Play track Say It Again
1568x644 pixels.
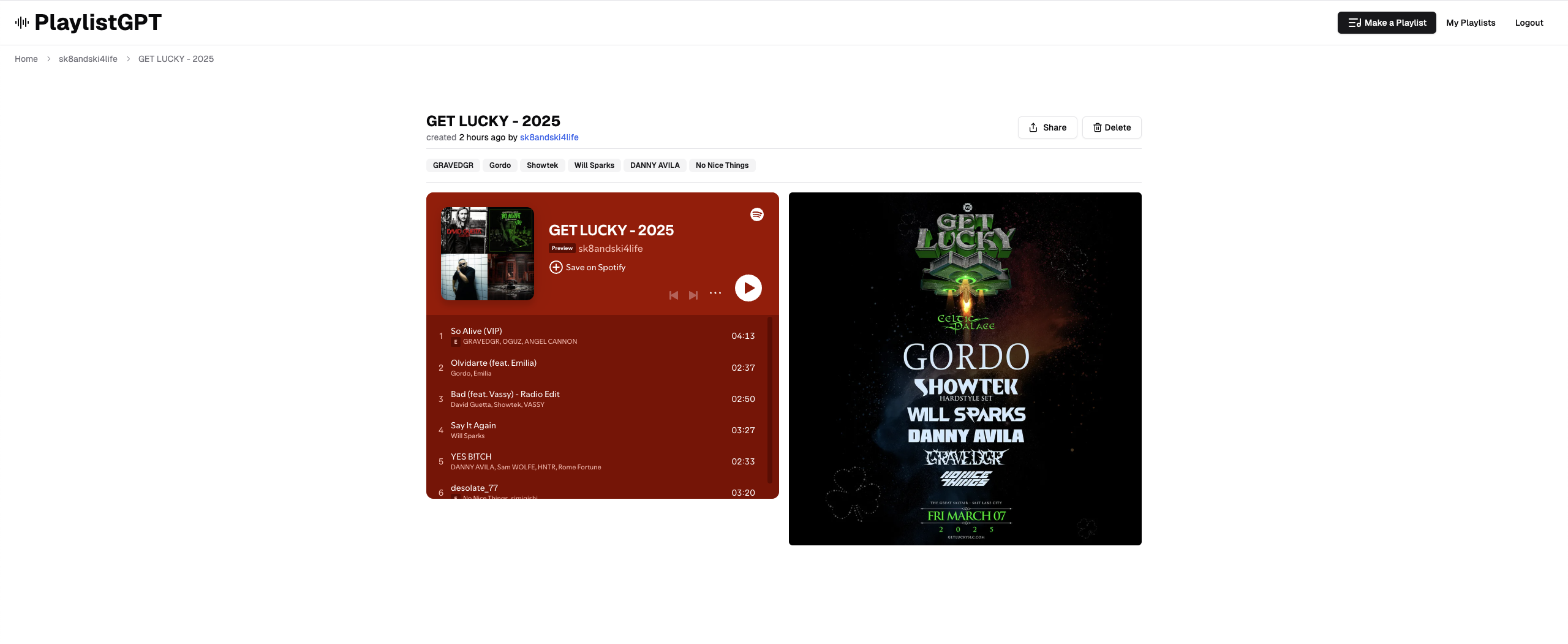coord(597,430)
